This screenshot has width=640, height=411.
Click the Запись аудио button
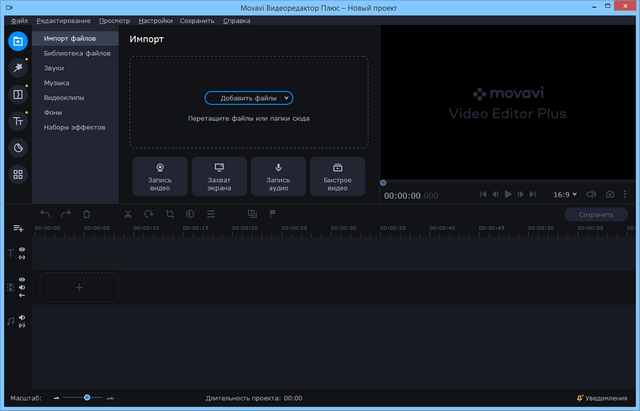tap(278, 177)
